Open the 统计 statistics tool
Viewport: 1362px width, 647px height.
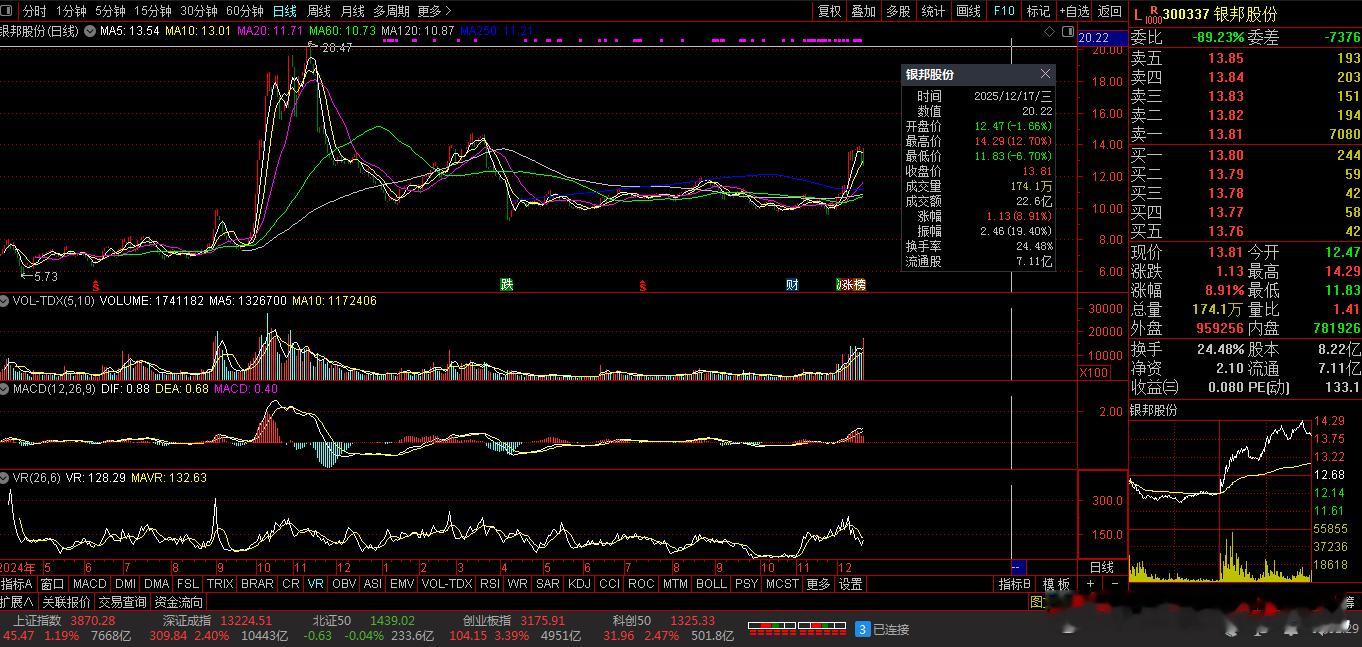pyautogui.click(x=933, y=11)
